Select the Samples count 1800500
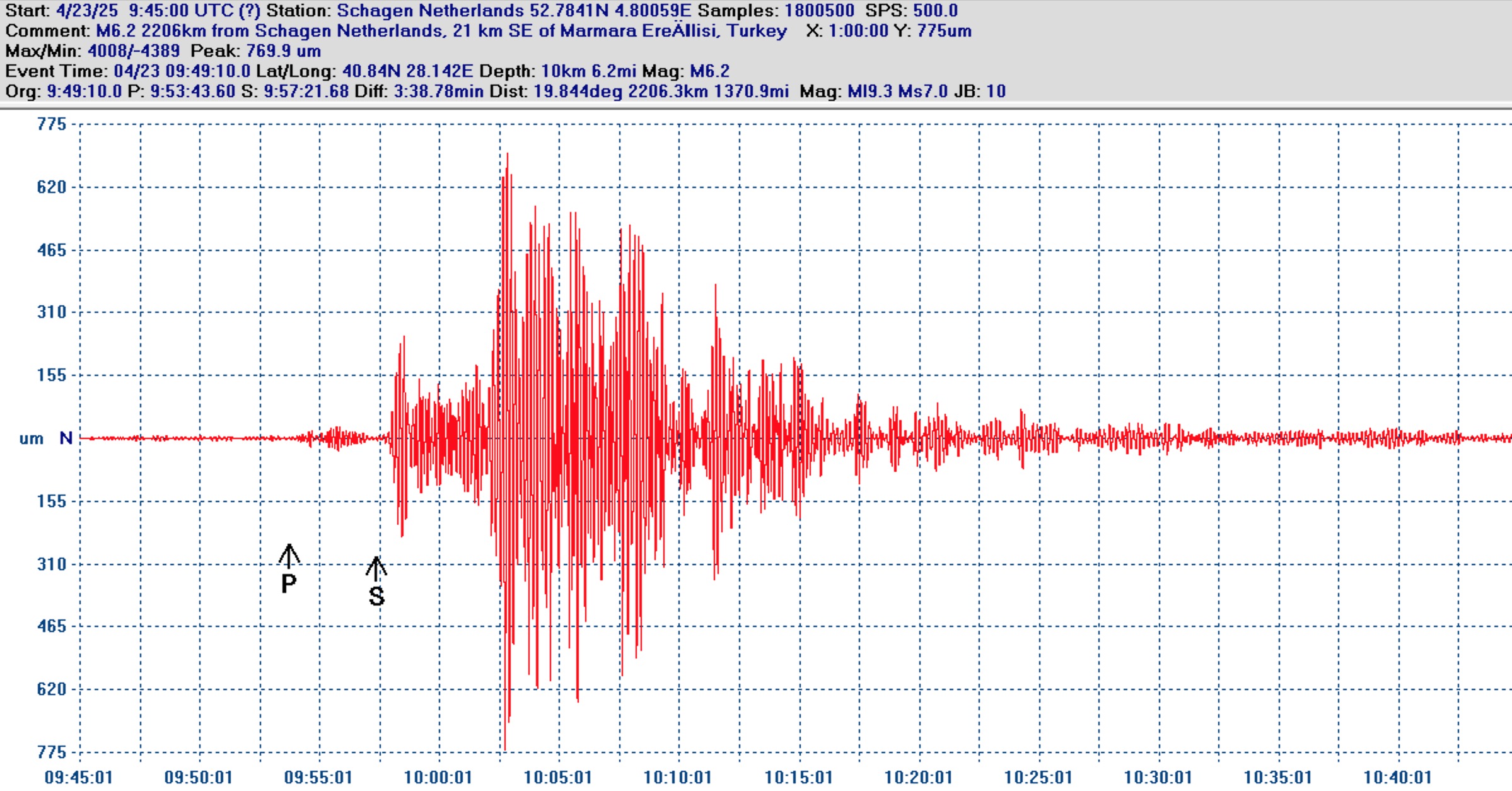The image size is (1512, 791). (x=819, y=11)
